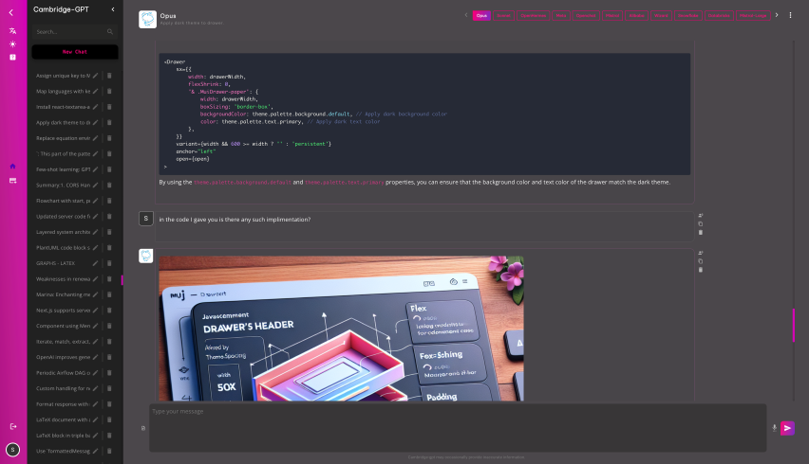The image size is (811, 466).
Task: Delete the 'Periodic Airflow DAG' chat
Action: (x=109, y=373)
